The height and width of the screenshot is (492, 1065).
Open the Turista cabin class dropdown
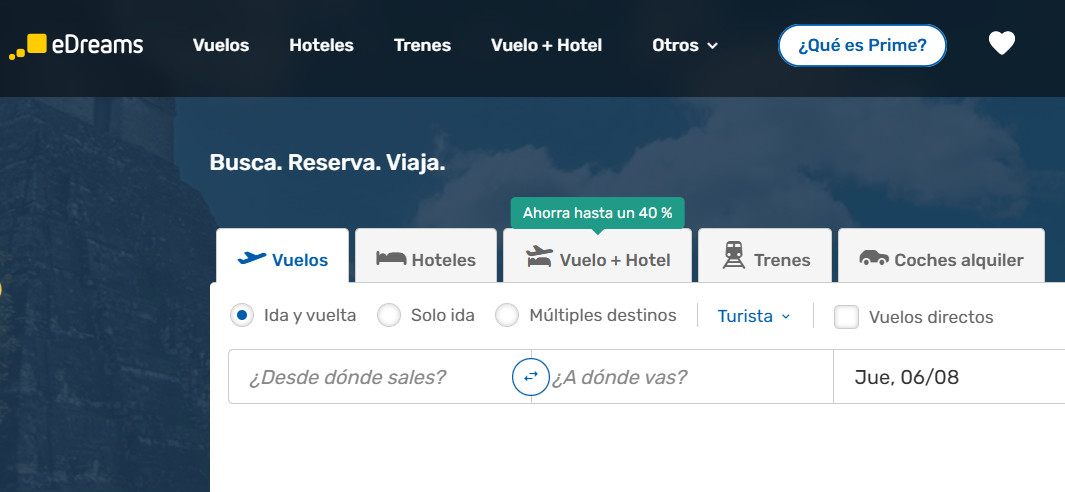[x=754, y=316]
